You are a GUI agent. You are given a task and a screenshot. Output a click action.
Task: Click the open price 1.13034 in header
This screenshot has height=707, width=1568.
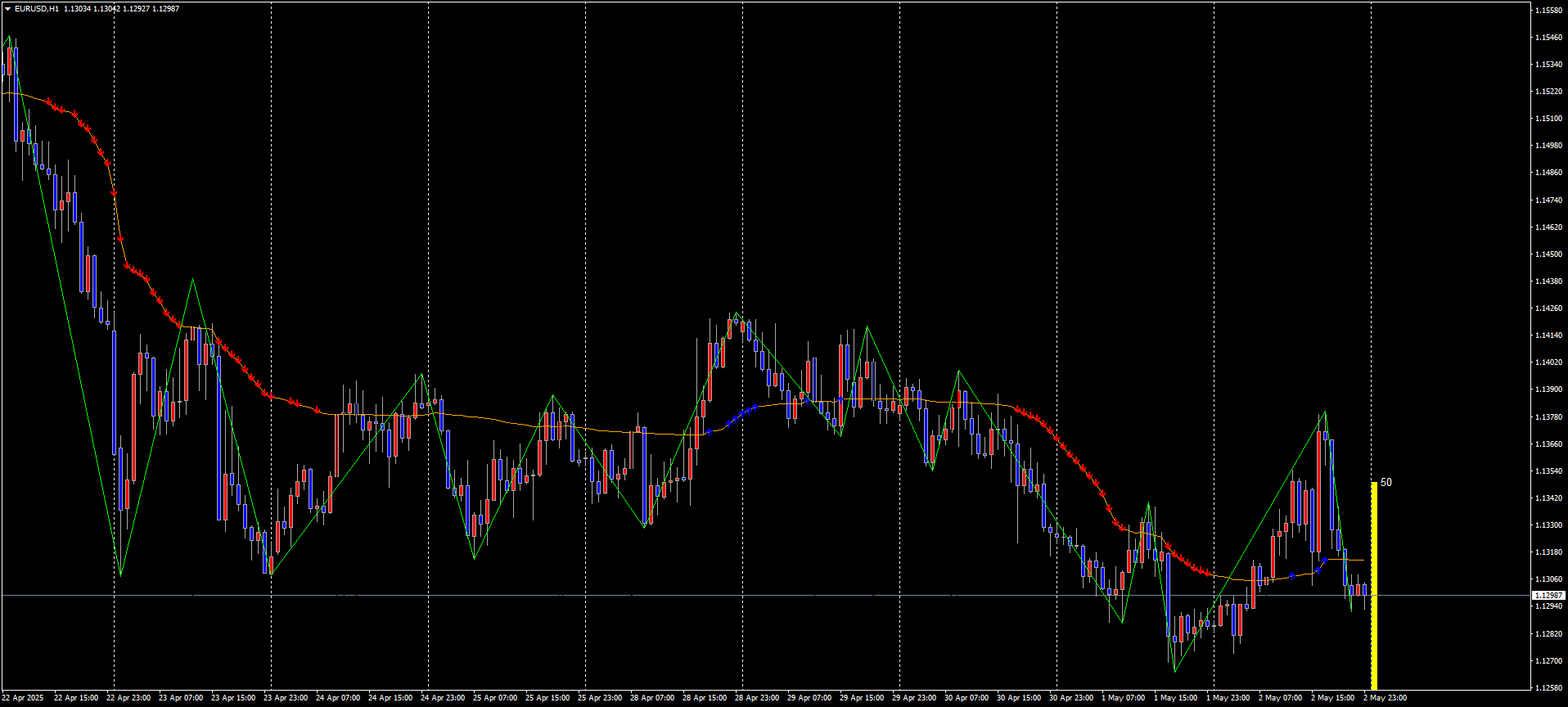(x=78, y=9)
